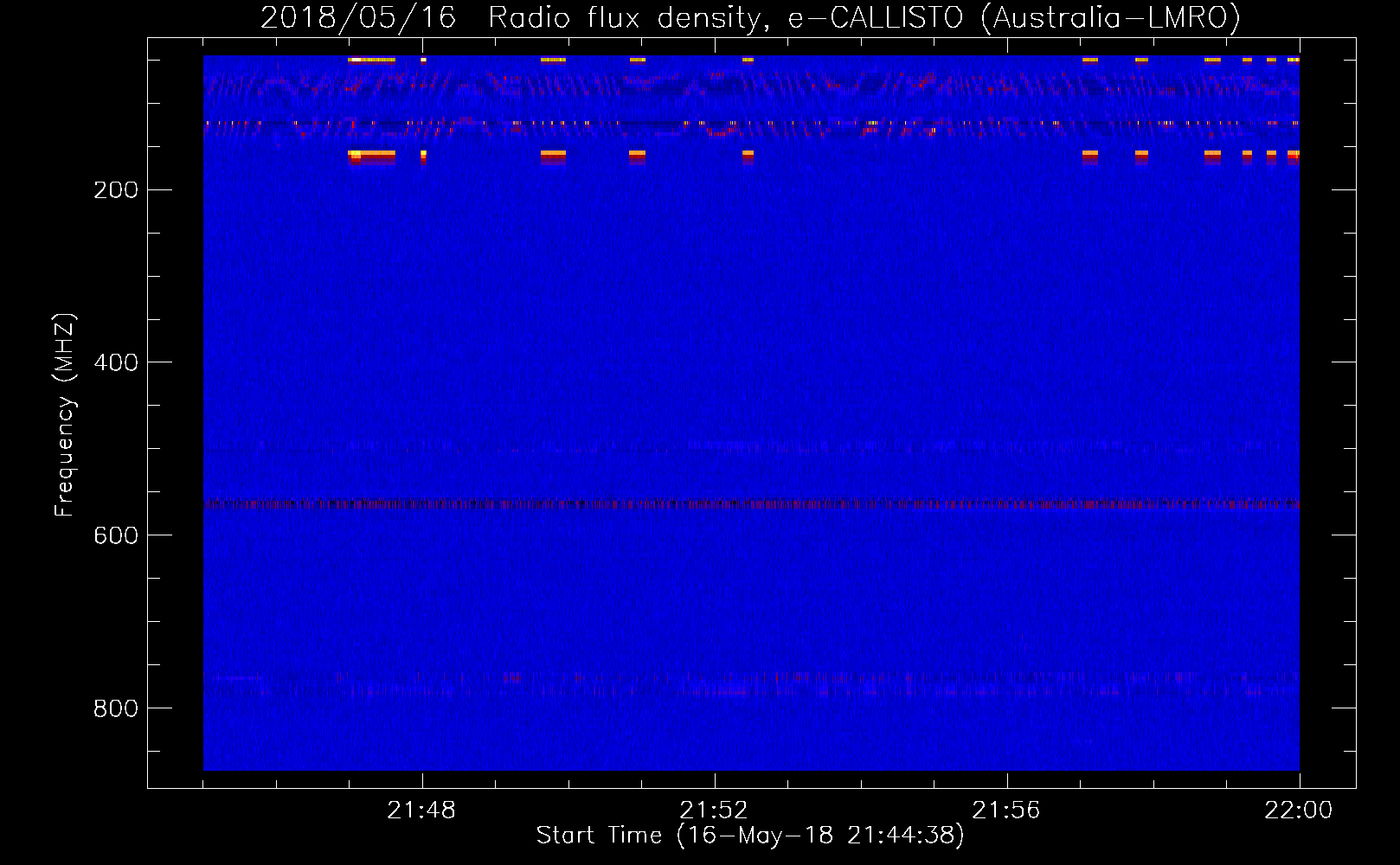
Task: Click the 21:56 time tick label
Action: [1006, 811]
